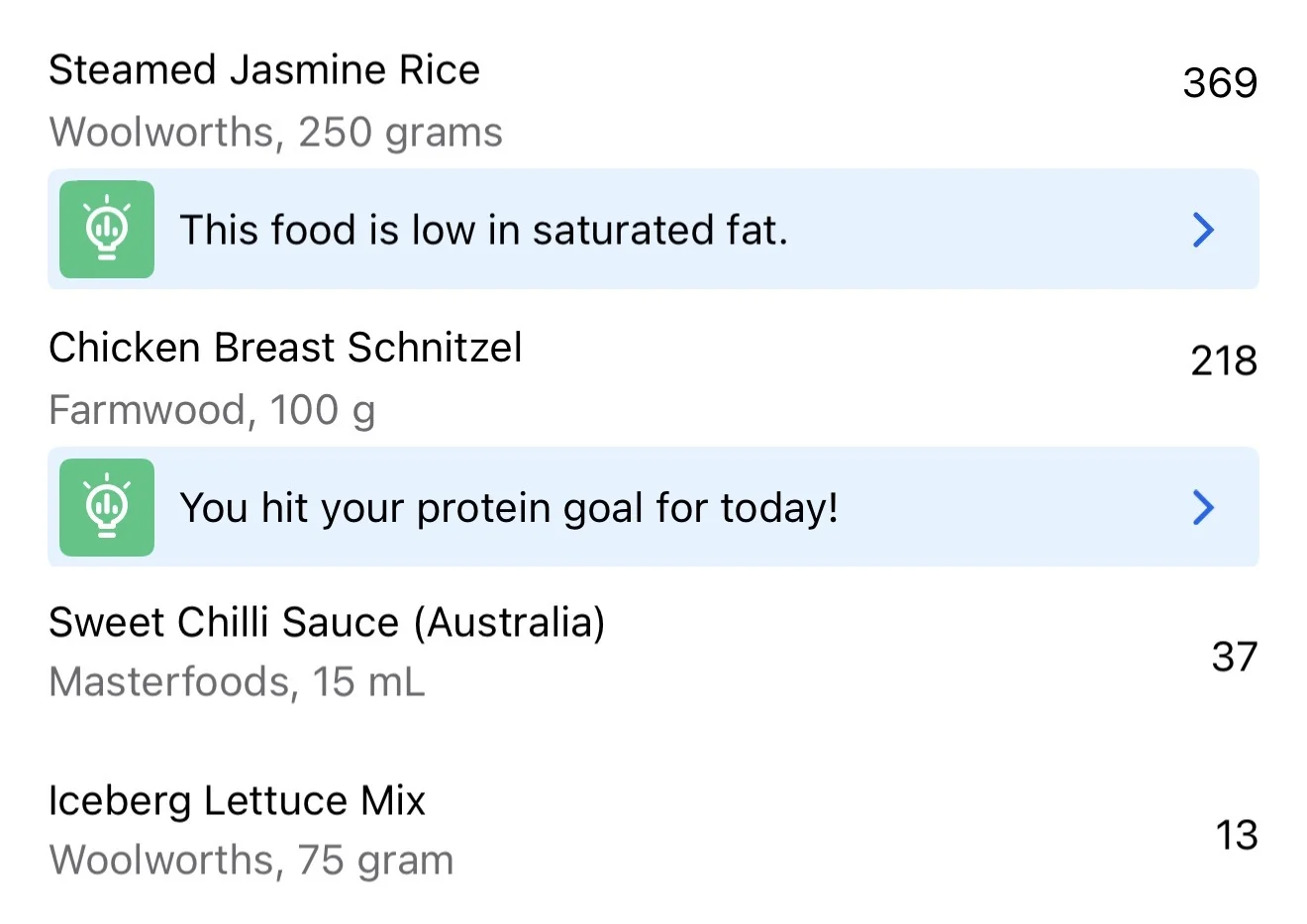Tap the lightbulb icon beside protein goal insight
Image resolution: width=1307 pixels, height=924 pixels.
pyautogui.click(x=107, y=507)
